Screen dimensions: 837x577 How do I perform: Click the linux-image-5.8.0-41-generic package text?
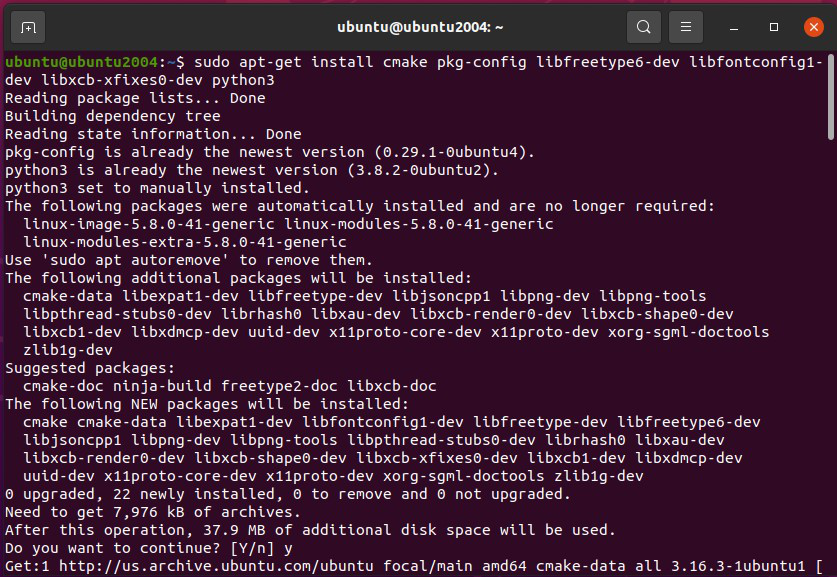149,224
